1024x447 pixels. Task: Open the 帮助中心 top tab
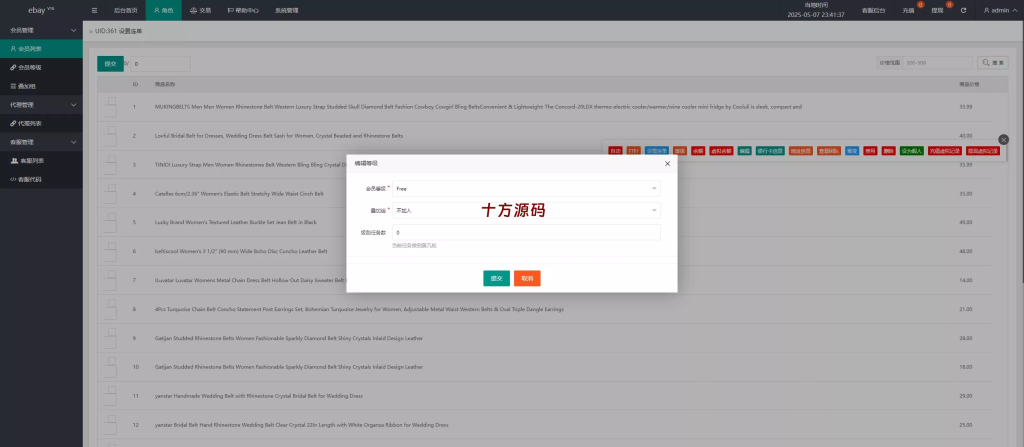[243, 10]
